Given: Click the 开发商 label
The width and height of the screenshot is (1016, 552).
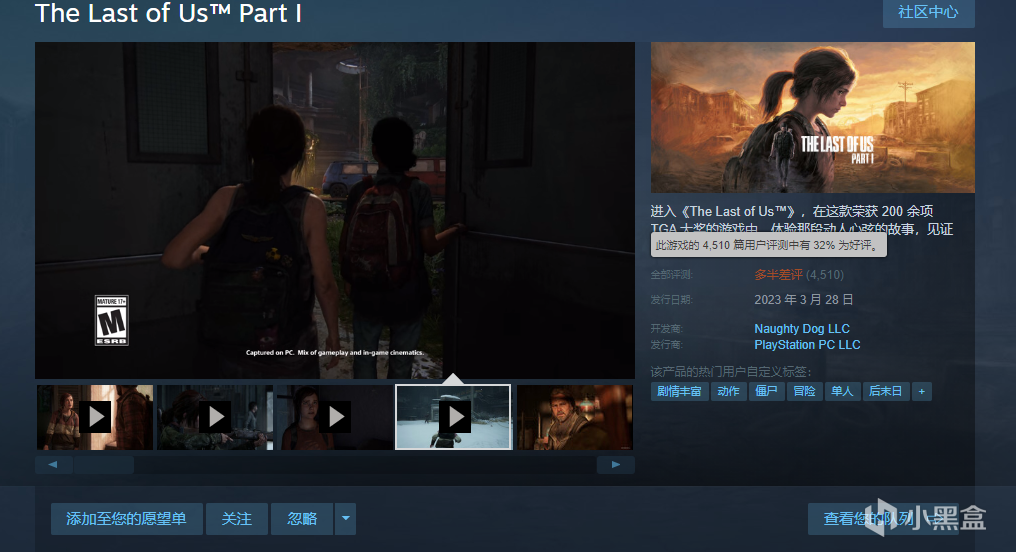Looking at the screenshot, I should tap(667, 328).
